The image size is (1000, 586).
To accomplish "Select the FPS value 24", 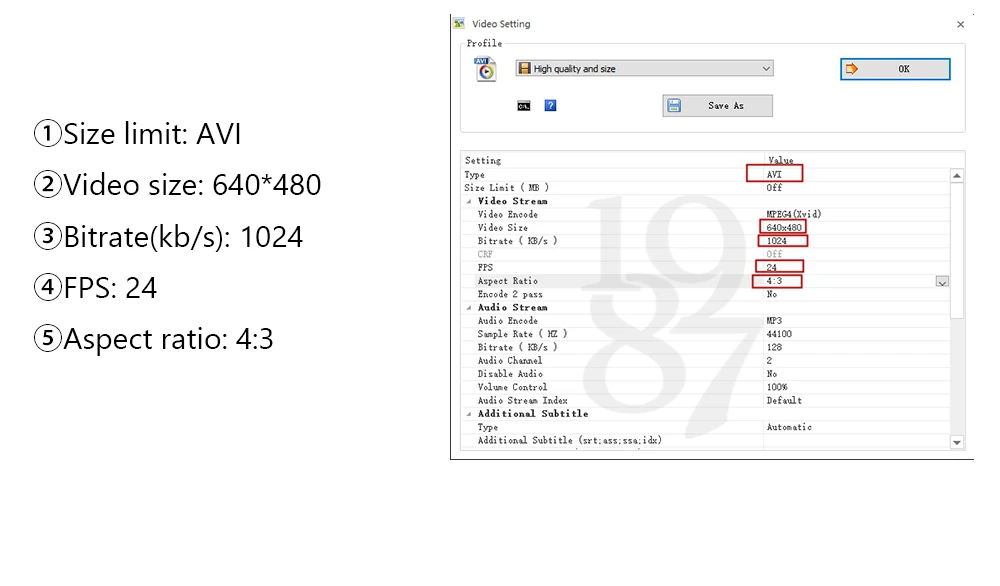I will (771, 267).
